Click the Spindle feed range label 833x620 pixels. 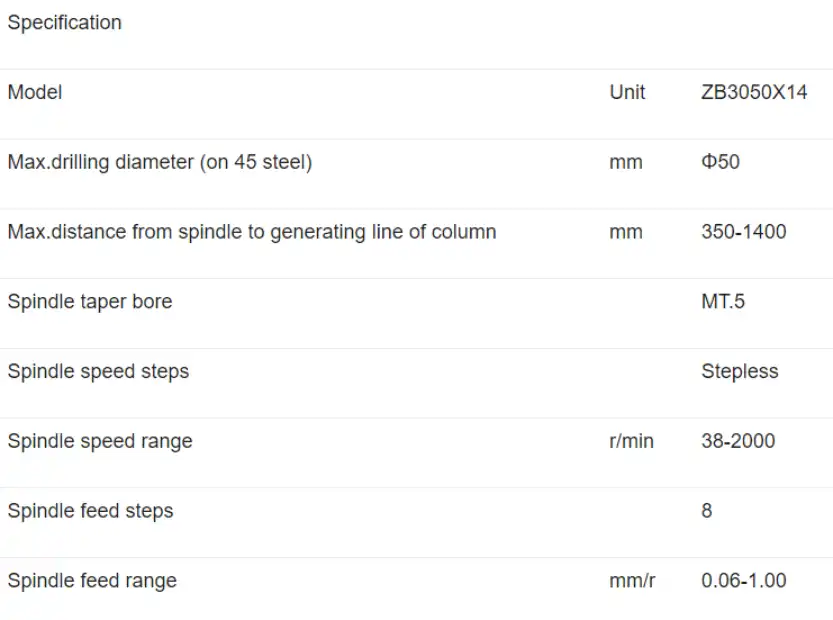coord(92,581)
